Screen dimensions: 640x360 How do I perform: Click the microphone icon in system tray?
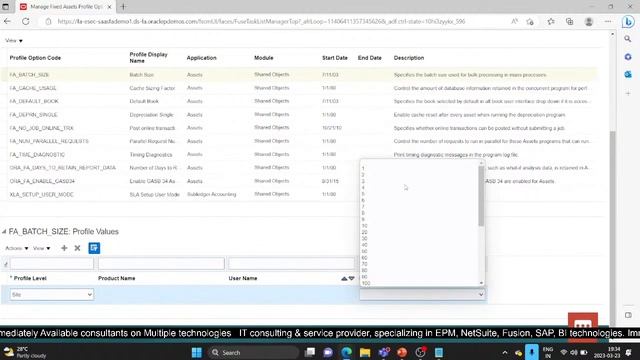(531, 352)
